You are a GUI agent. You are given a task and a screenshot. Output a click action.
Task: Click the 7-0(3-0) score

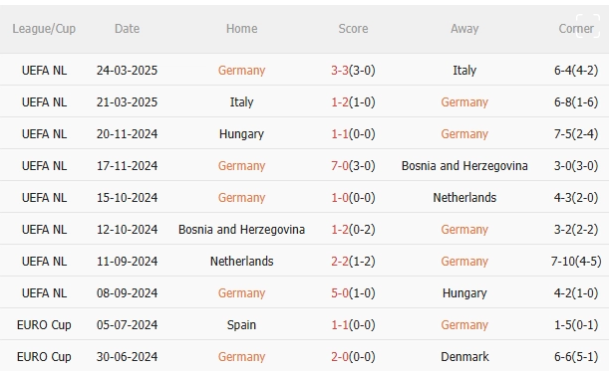pos(353,166)
